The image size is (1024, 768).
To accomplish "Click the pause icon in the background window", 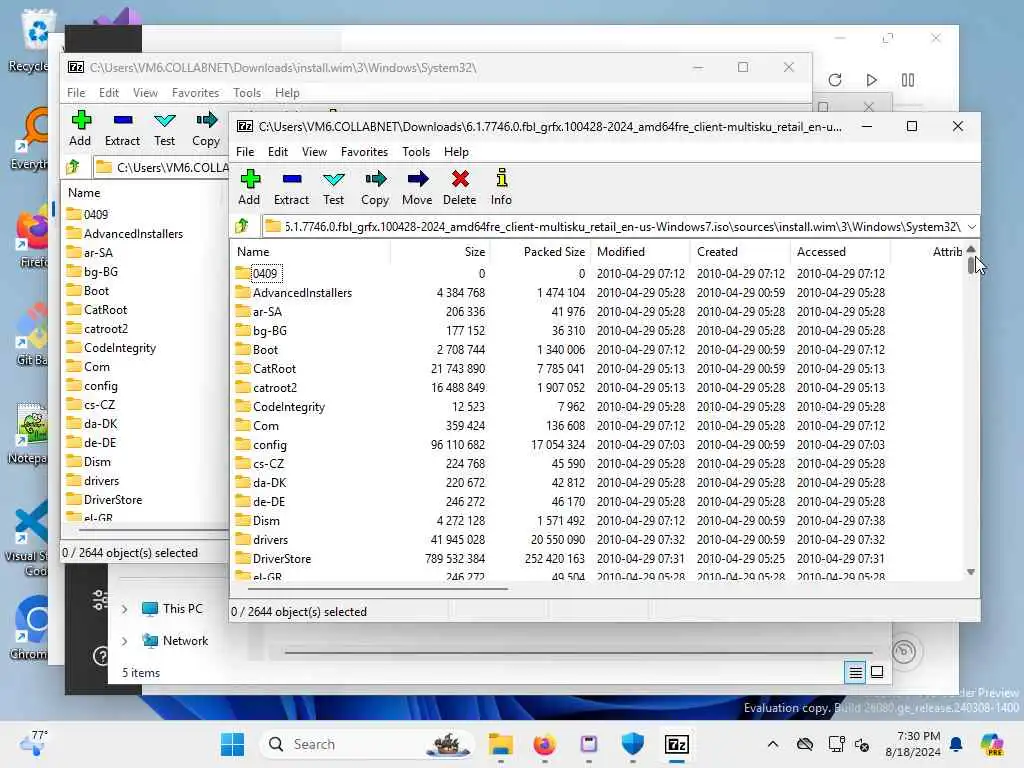I will pos(908,80).
